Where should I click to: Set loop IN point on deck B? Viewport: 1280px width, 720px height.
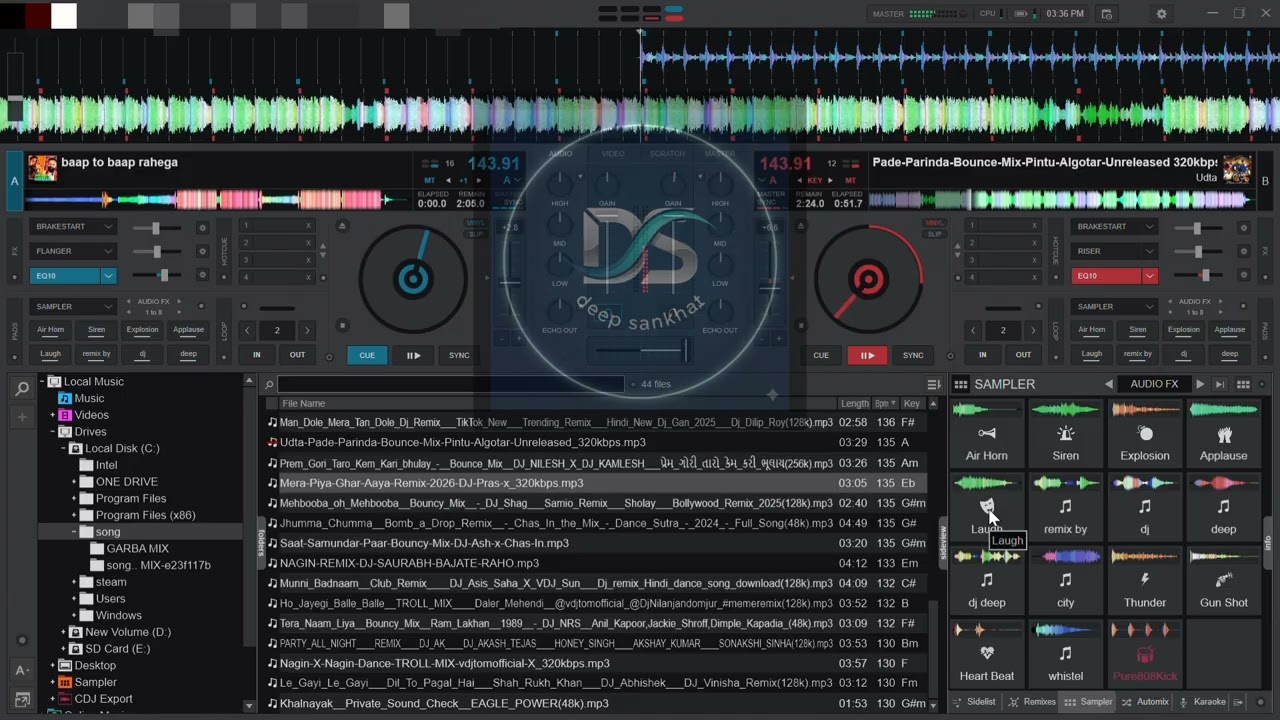coord(983,355)
